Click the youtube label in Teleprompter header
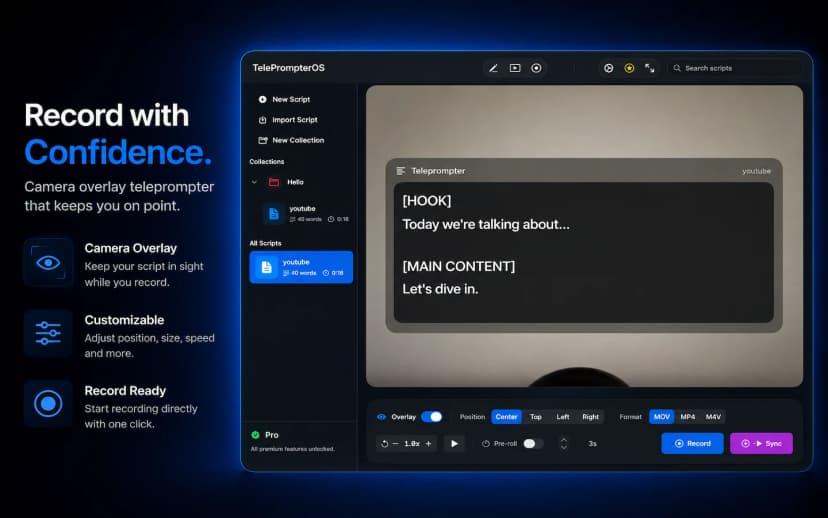The width and height of the screenshot is (828, 518). coord(756,171)
